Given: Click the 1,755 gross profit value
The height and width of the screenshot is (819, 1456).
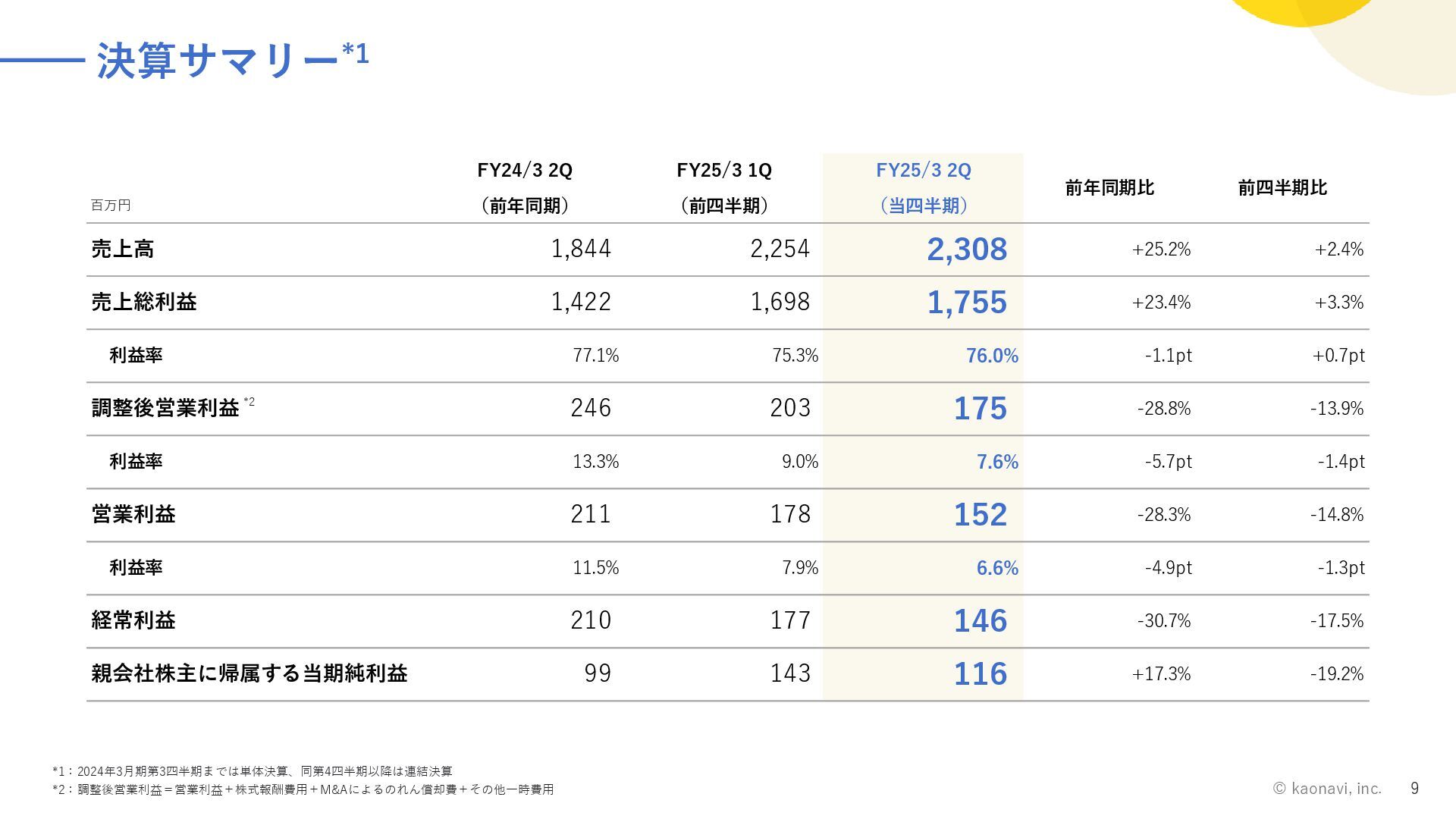Looking at the screenshot, I should [x=967, y=302].
